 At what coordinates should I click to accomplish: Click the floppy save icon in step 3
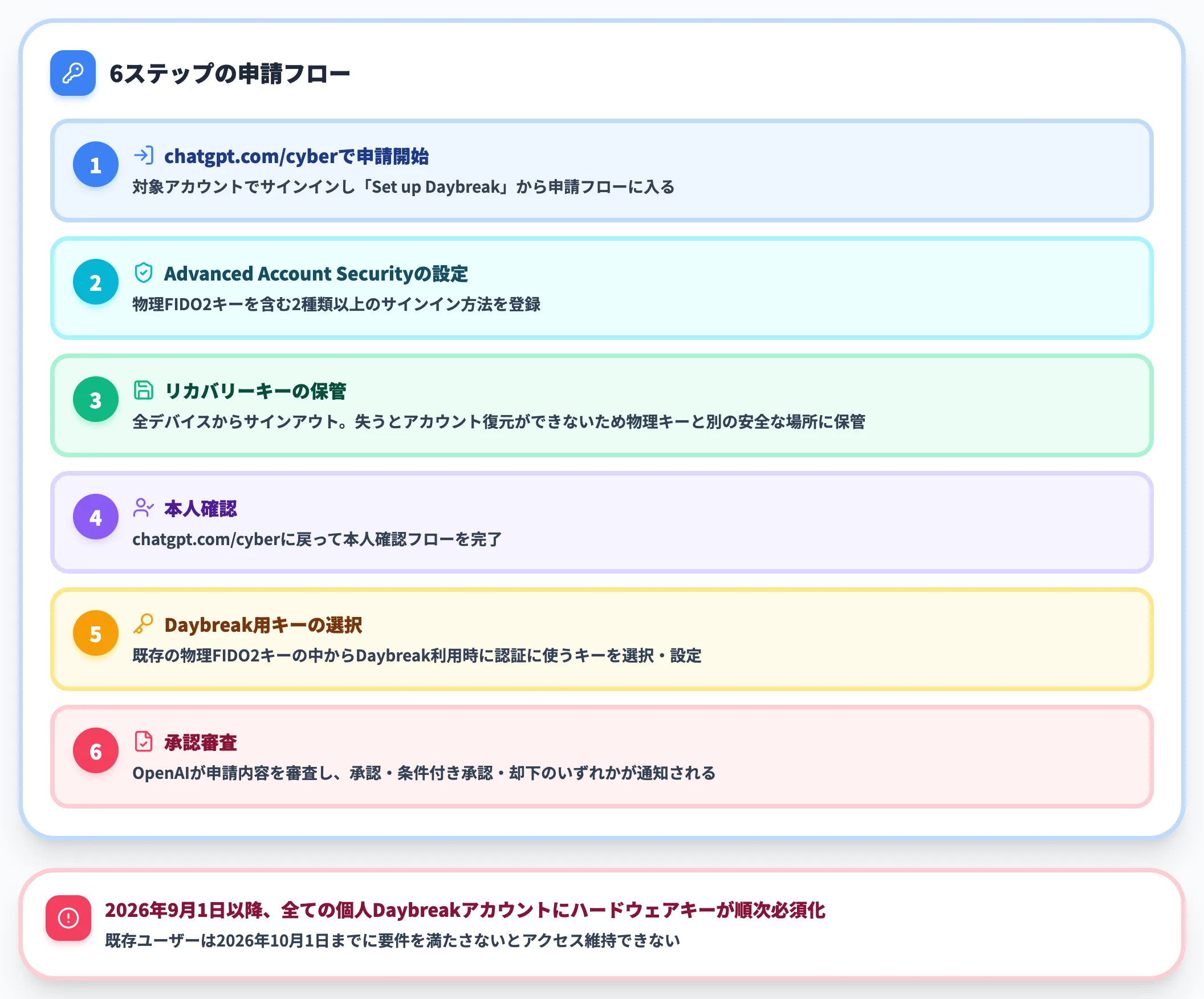pos(143,390)
